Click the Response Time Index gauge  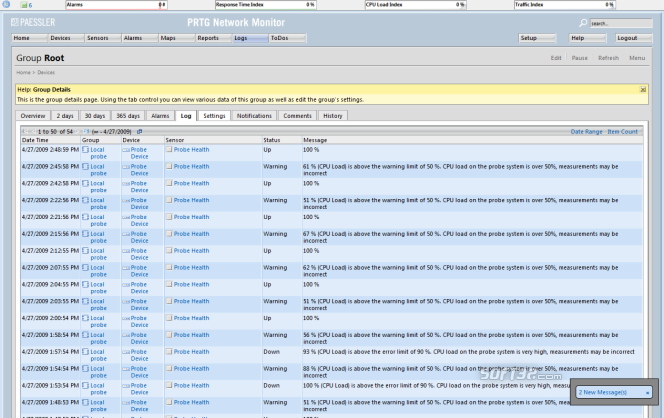pos(266,5)
